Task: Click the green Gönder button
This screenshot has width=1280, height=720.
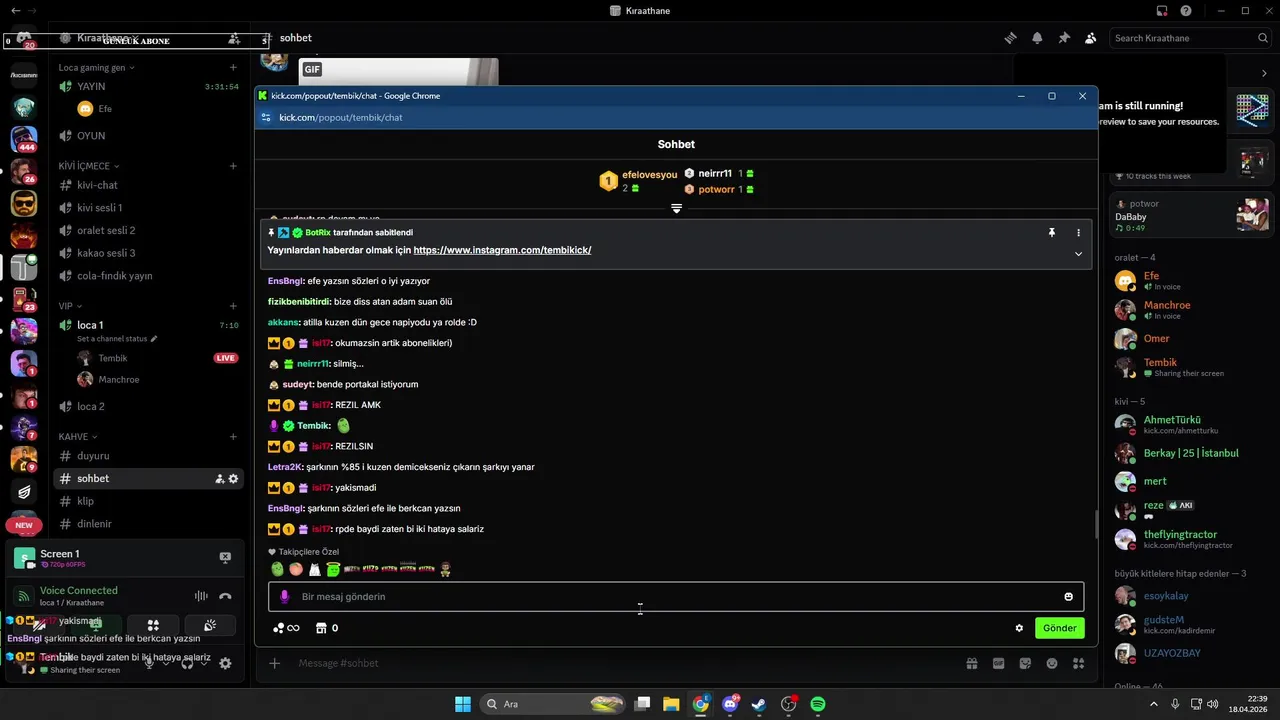Action: 1060,628
